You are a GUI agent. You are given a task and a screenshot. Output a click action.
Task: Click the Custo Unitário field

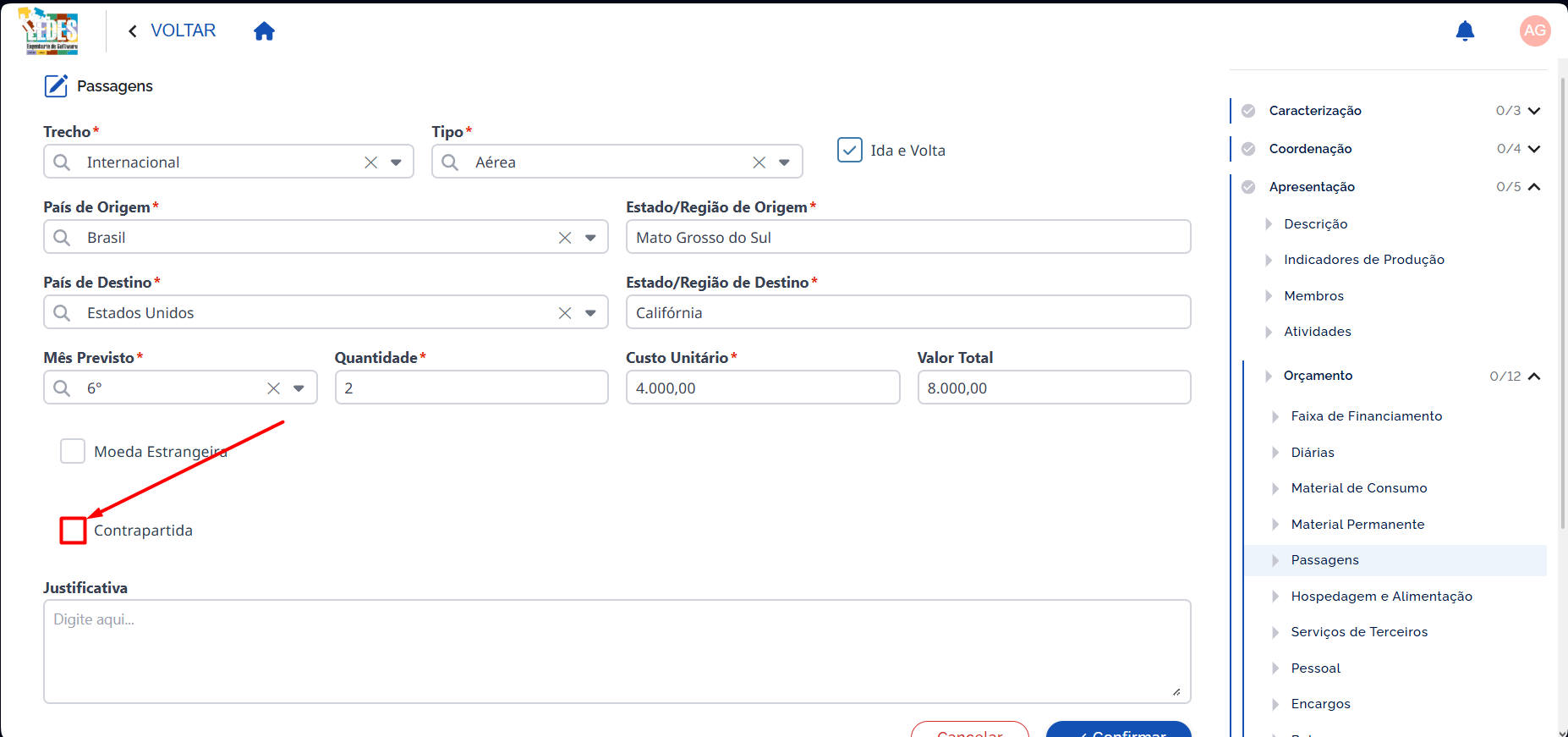coord(763,388)
